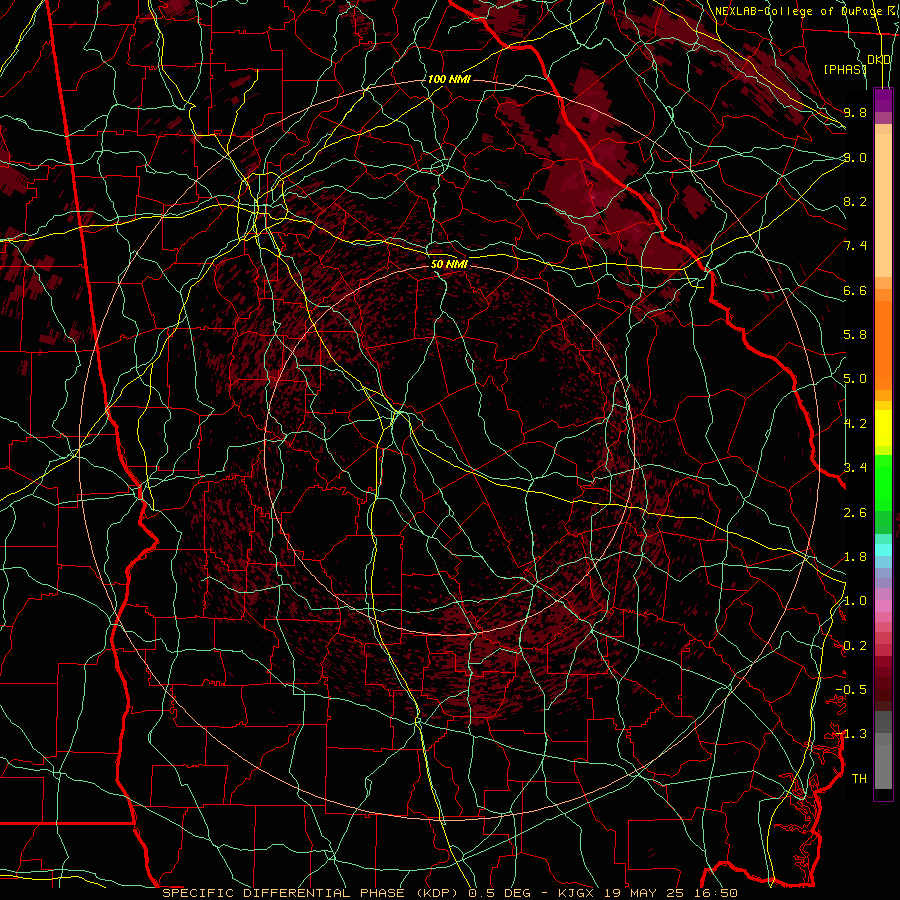Click the 0.2 scale label
The height and width of the screenshot is (900, 900).
[855, 646]
